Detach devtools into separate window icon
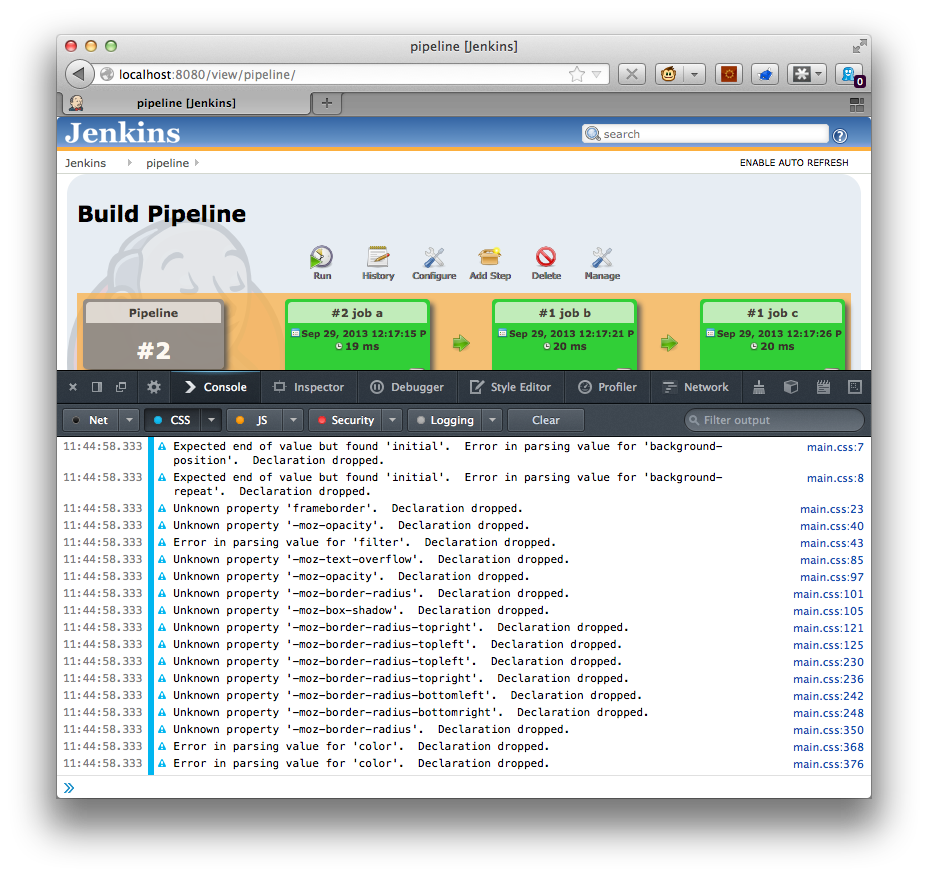928x877 pixels. [121, 387]
